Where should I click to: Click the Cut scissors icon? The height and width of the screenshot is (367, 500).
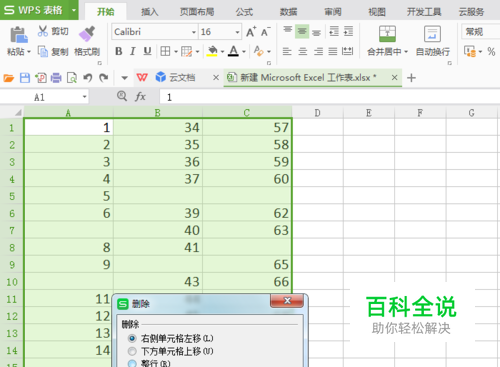point(43,31)
